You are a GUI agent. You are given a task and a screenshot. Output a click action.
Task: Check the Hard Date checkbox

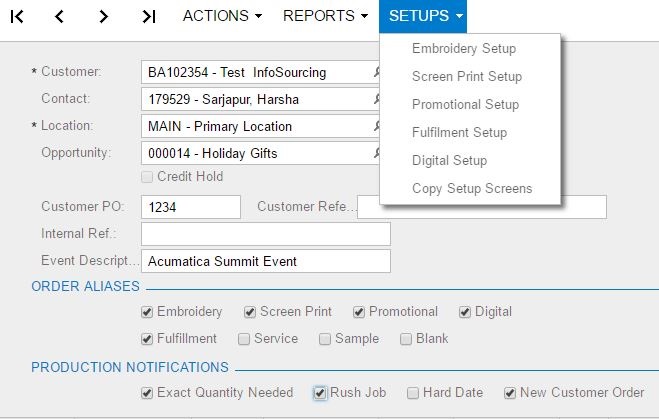[413, 393]
